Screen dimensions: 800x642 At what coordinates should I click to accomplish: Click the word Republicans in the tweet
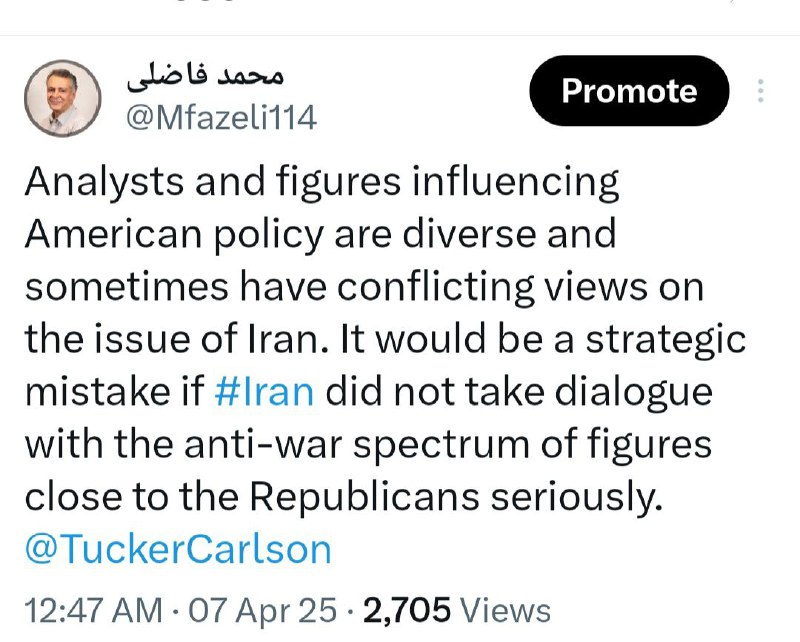coord(365,497)
